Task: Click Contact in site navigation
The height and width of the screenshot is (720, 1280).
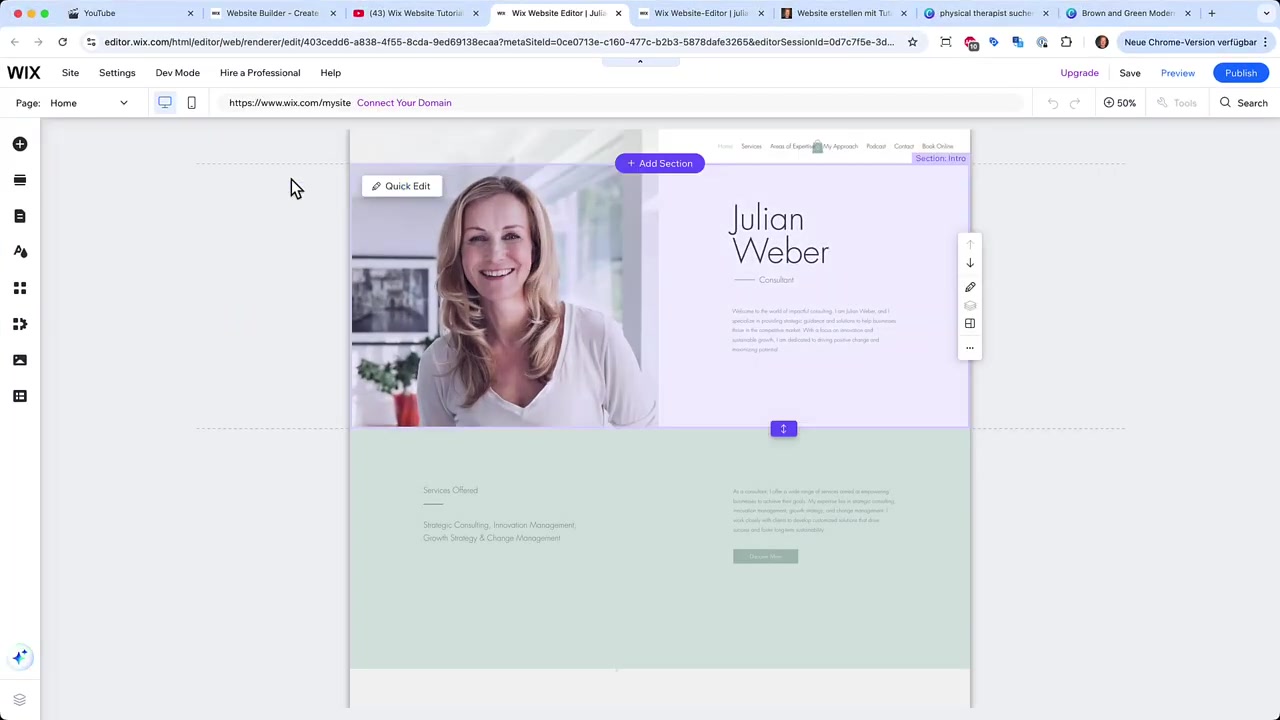Action: tap(904, 146)
